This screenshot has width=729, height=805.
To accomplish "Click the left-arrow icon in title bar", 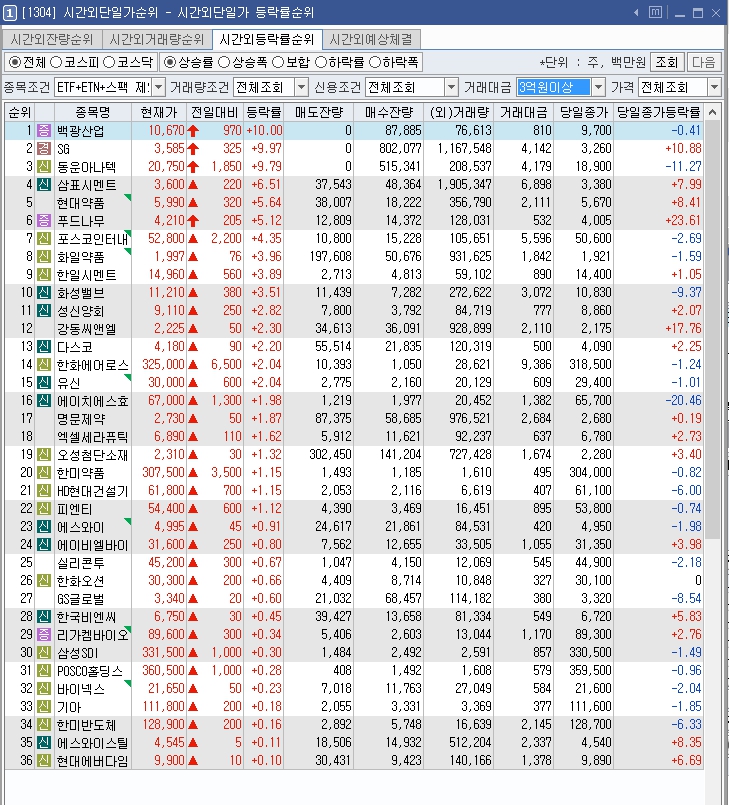I will [634, 13].
